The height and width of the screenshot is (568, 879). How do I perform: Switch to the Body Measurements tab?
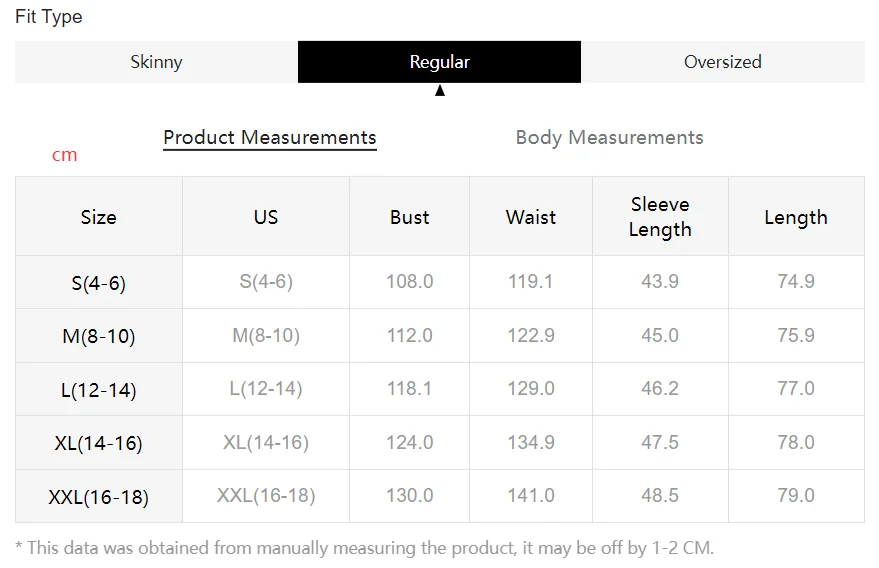point(609,138)
